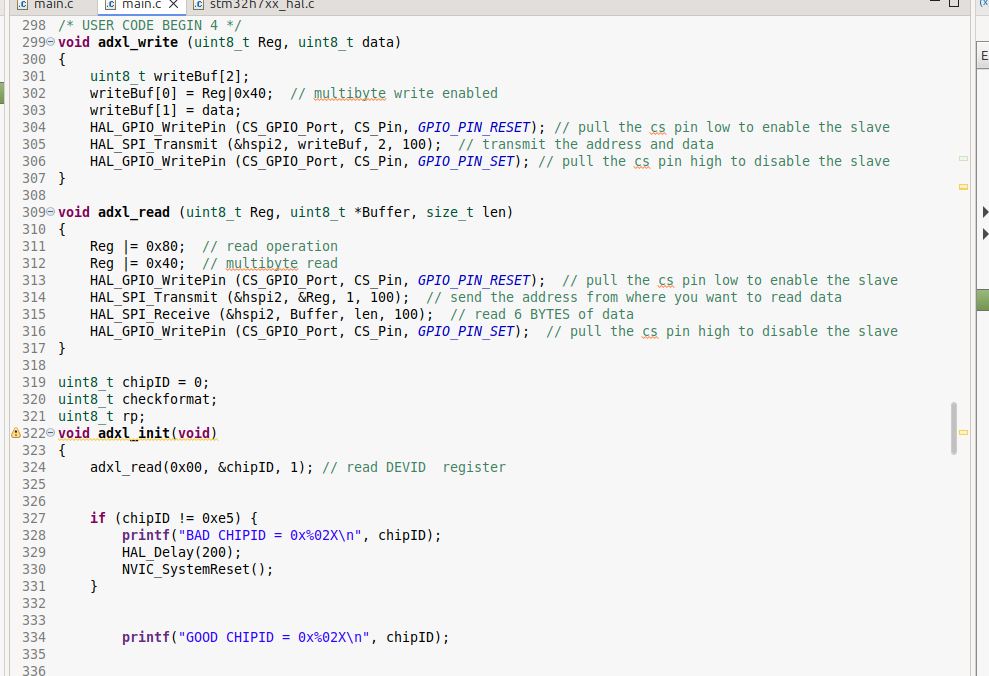Click the "multibyte read" comment on line 312
The height and width of the screenshot is (676, 989).
click(x=270, y=264)
